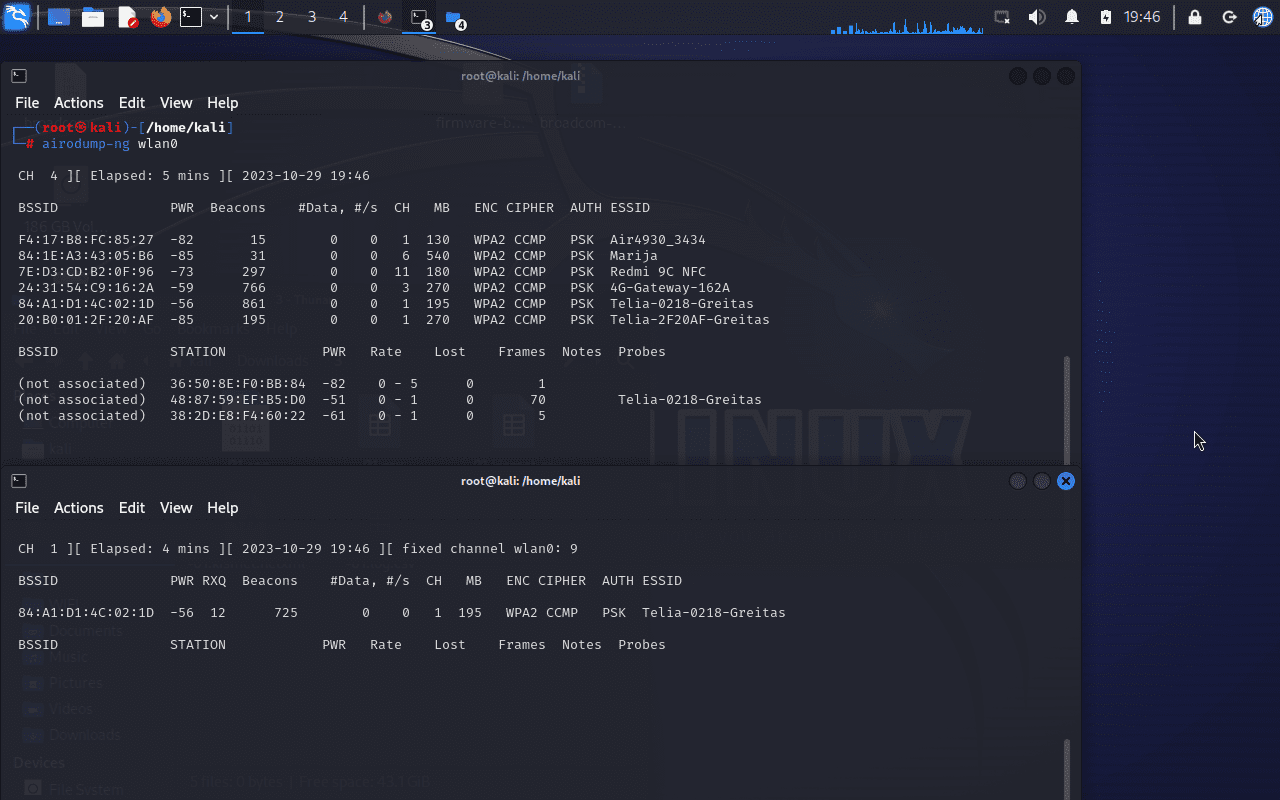Open the grouped file manager taskbar button
This screenshot has width=1280, height=800.
click(455, 18)
